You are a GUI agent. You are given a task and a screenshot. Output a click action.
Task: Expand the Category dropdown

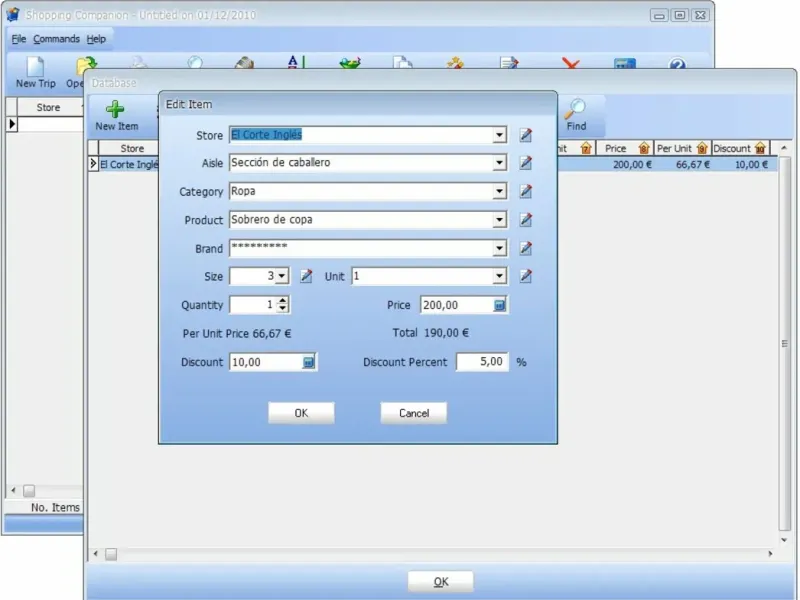[x=499, y=192]
